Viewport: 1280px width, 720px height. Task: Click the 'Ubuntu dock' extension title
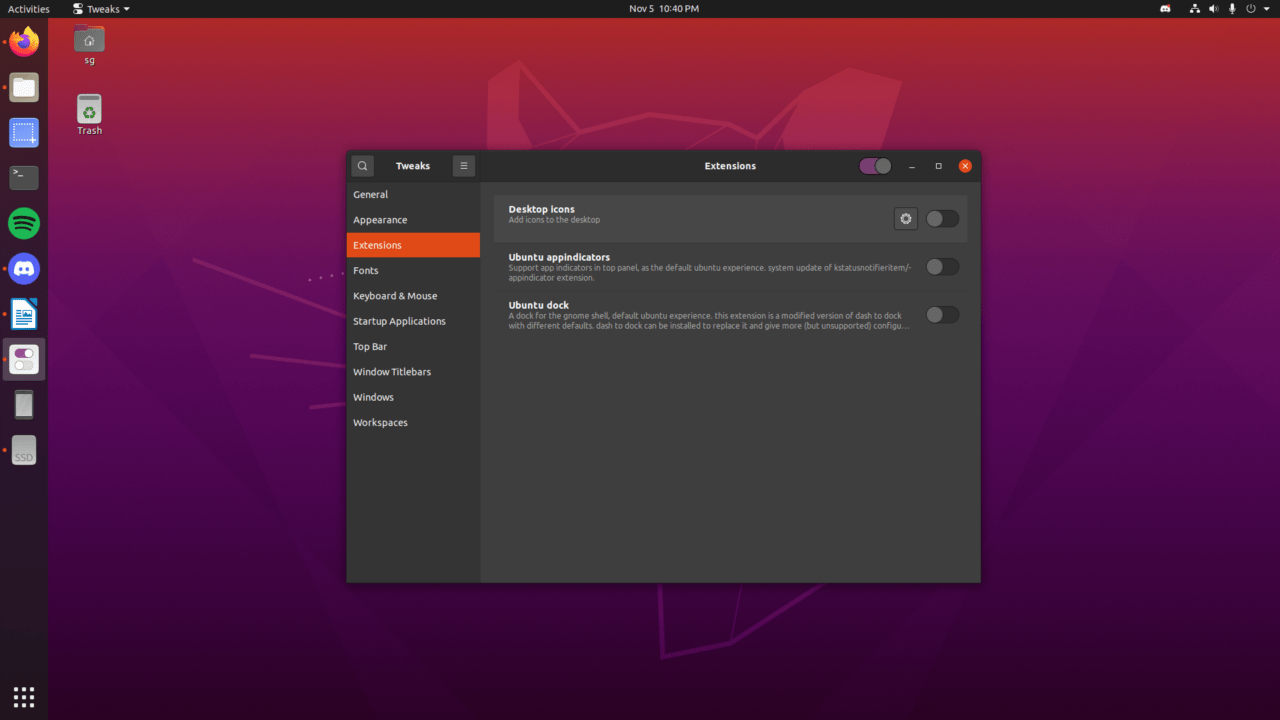coord(539,305)
